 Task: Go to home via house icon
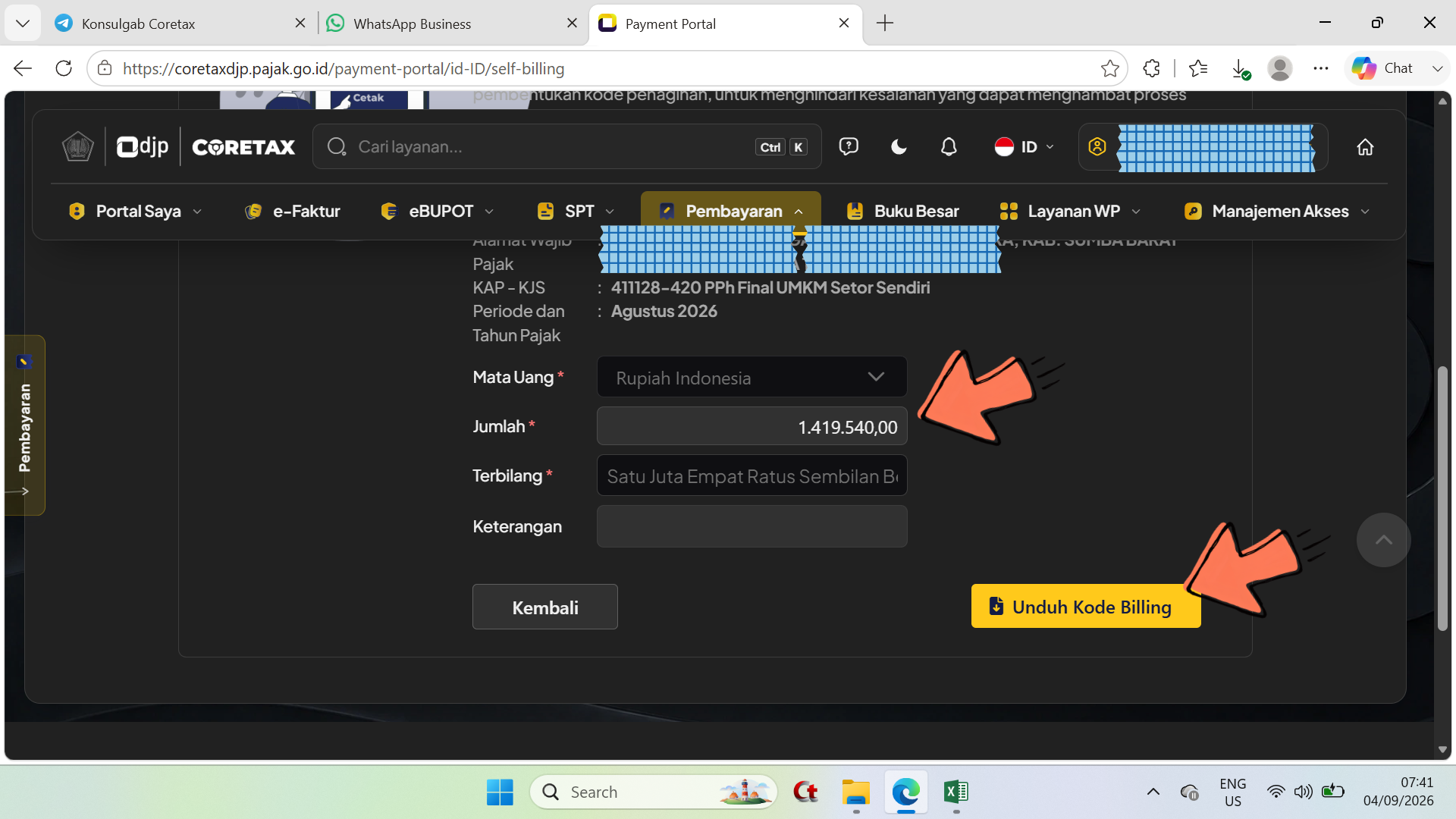pos(1365,147)
